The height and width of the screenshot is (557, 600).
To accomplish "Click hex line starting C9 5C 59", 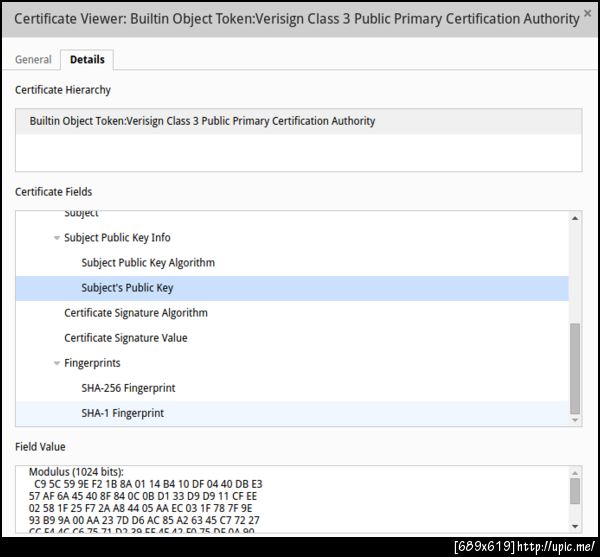I will (148, 484).
